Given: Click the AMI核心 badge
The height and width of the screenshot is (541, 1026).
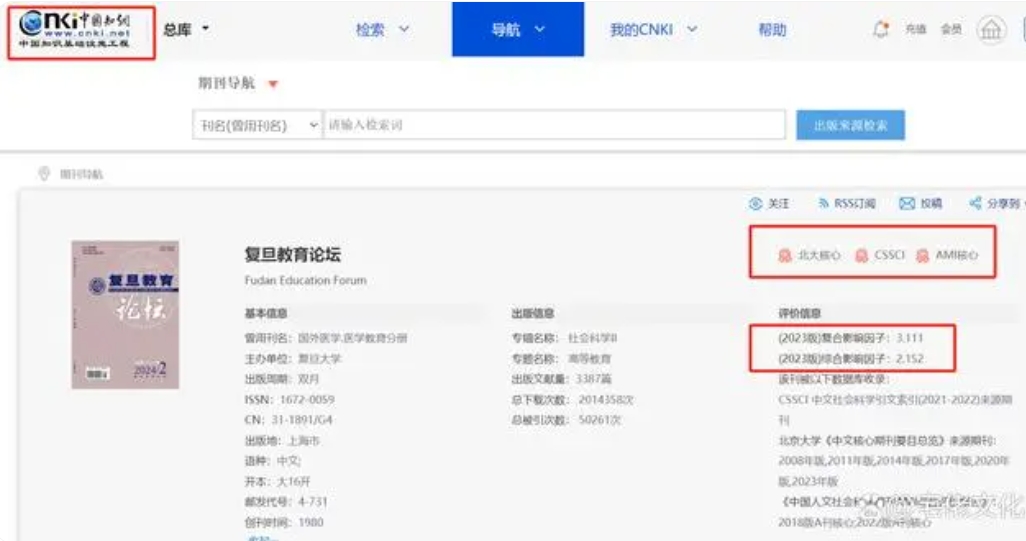Looking at the screenshot, I should tap(947, 255).
